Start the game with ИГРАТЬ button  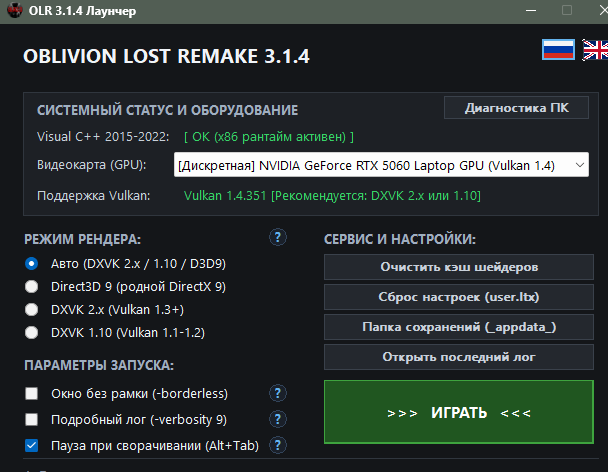(x=459, y=412)
